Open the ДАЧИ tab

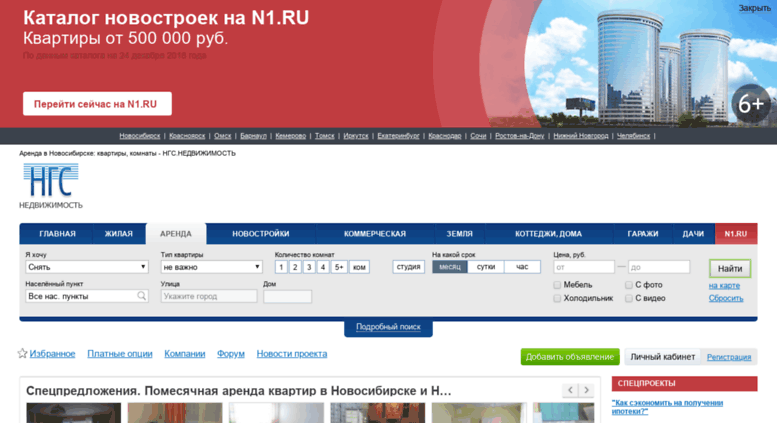tap(693, 234)
